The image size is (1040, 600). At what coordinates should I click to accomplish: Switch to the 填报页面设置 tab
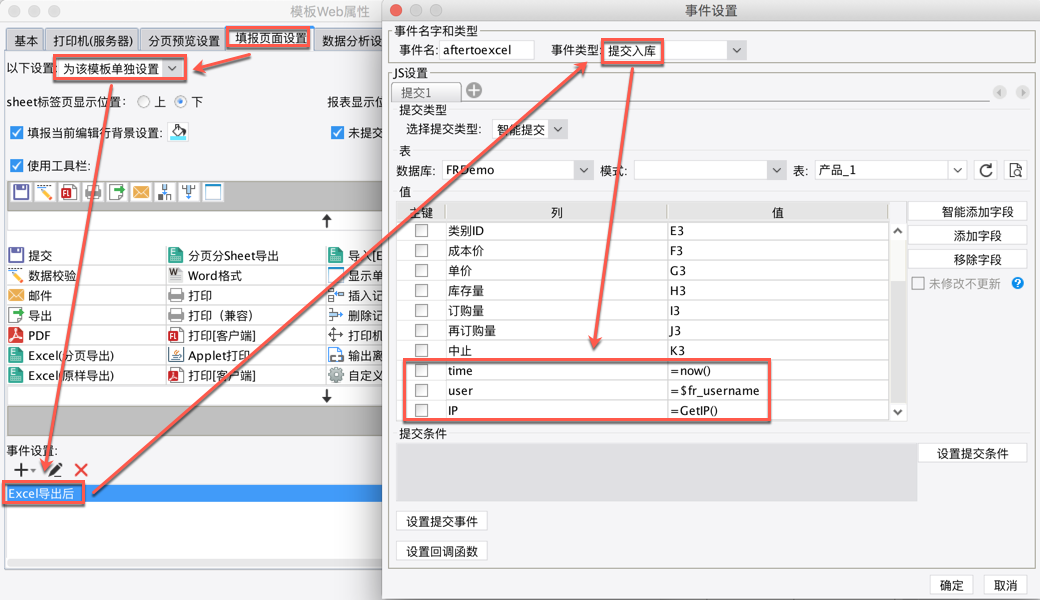[x=271, y=38]
